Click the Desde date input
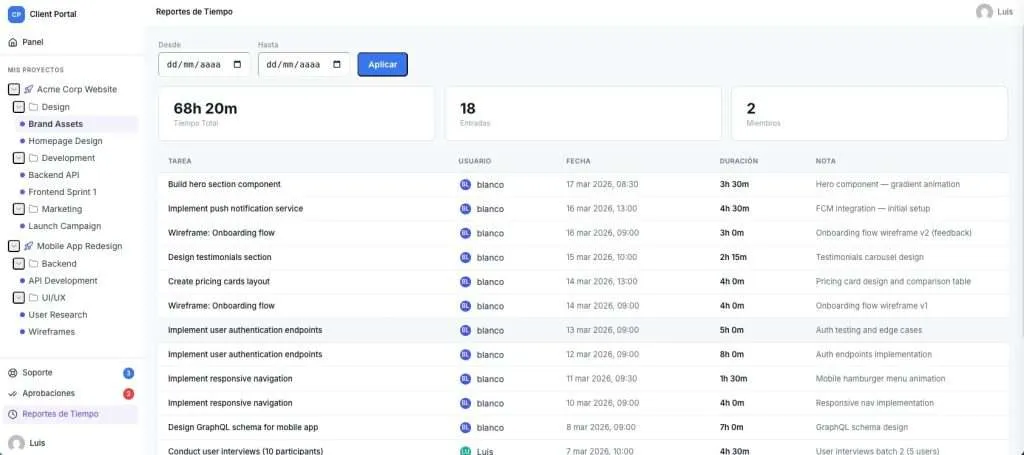 point(204,65)
